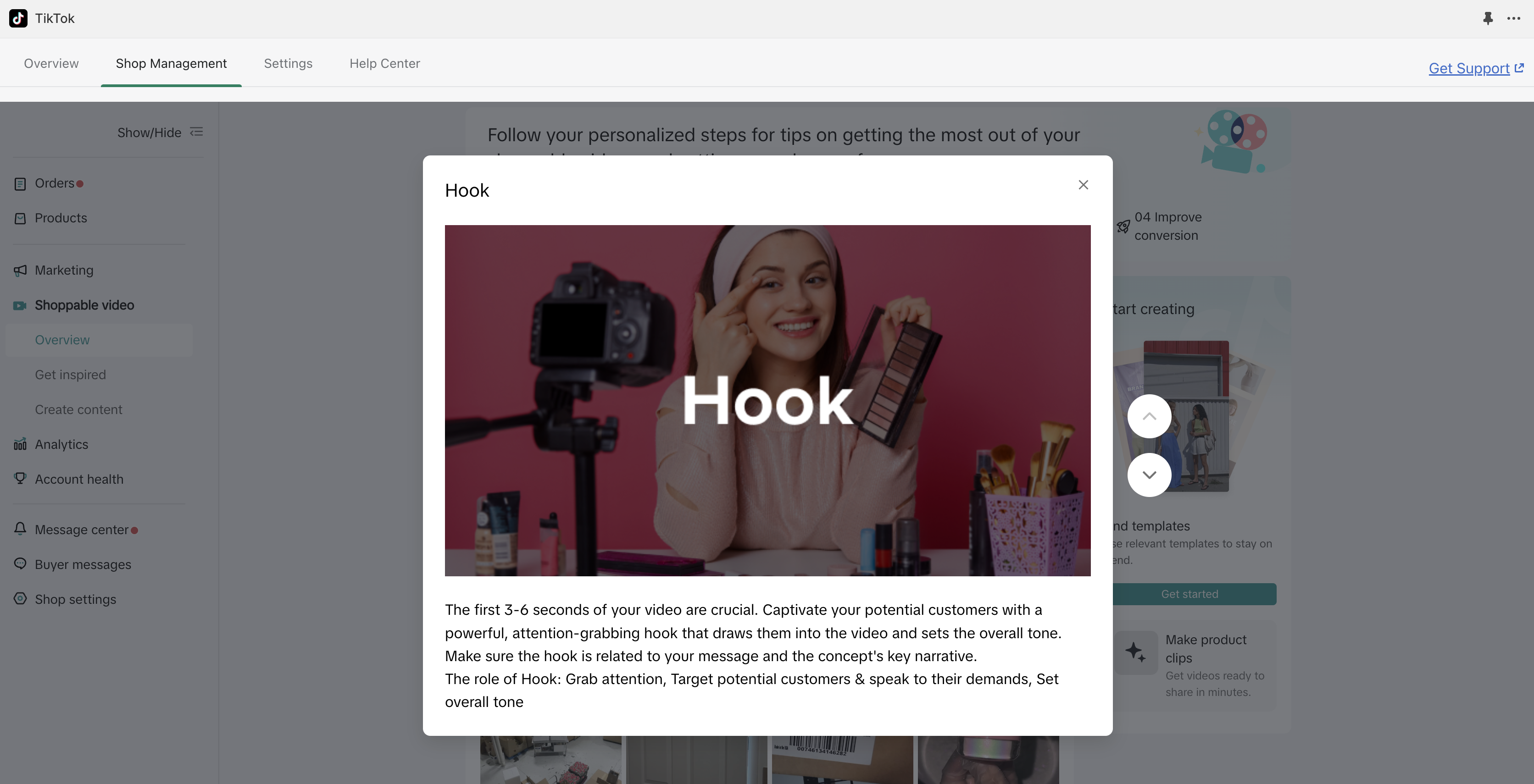
Task: Open Get inspired in sidebar
Action: pos(70,375)
